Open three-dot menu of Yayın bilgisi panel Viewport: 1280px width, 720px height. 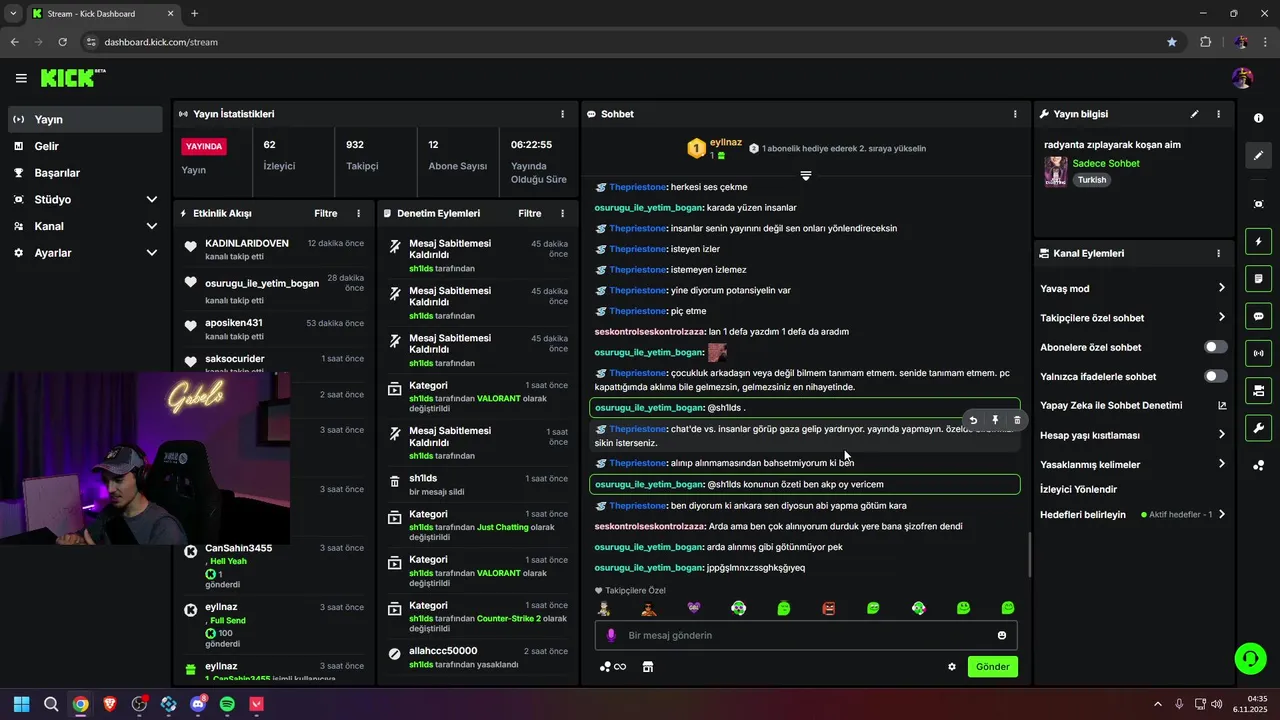(x=1218, y=114)
